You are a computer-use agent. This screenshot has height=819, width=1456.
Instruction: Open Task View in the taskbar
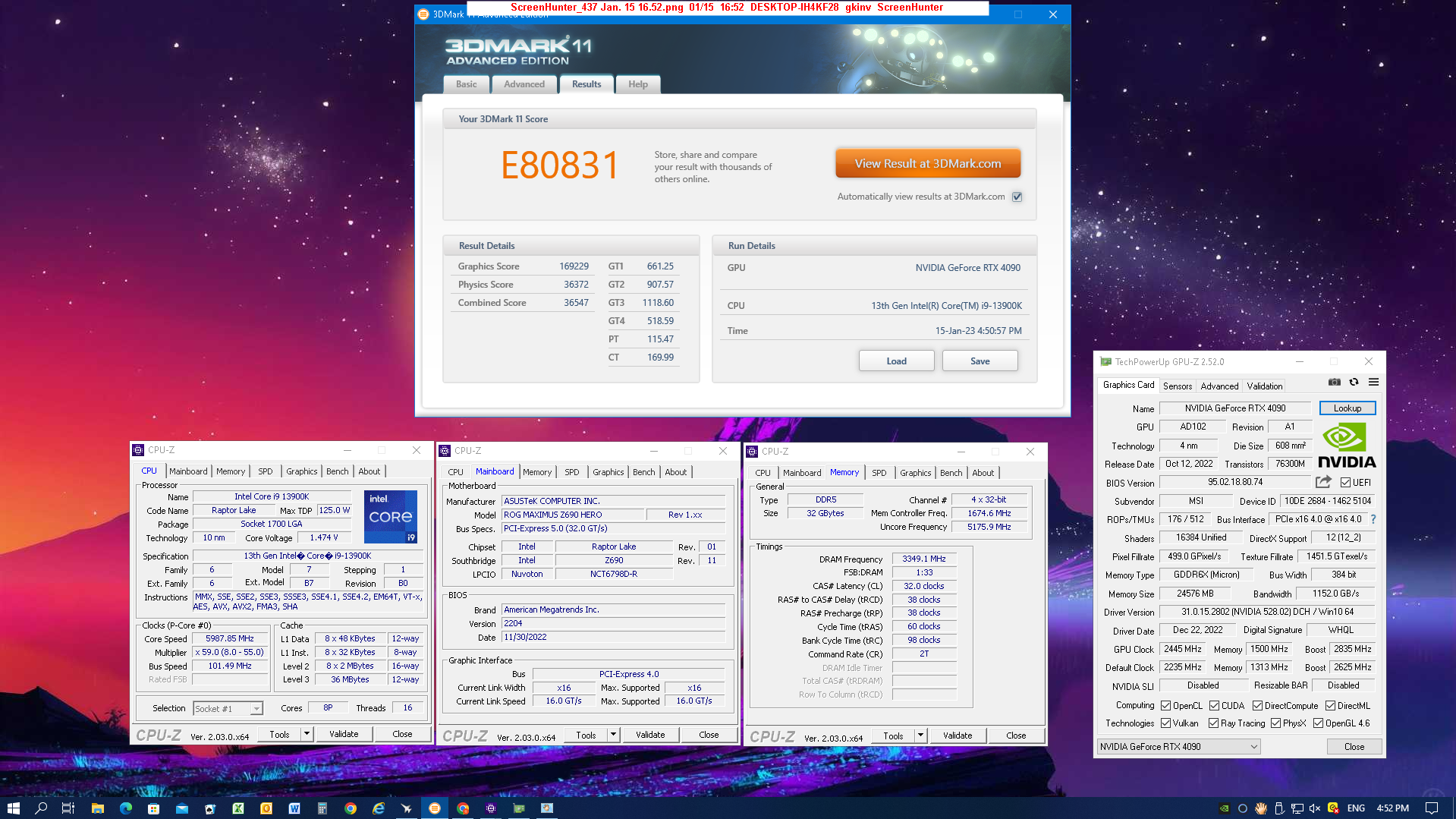68,808
